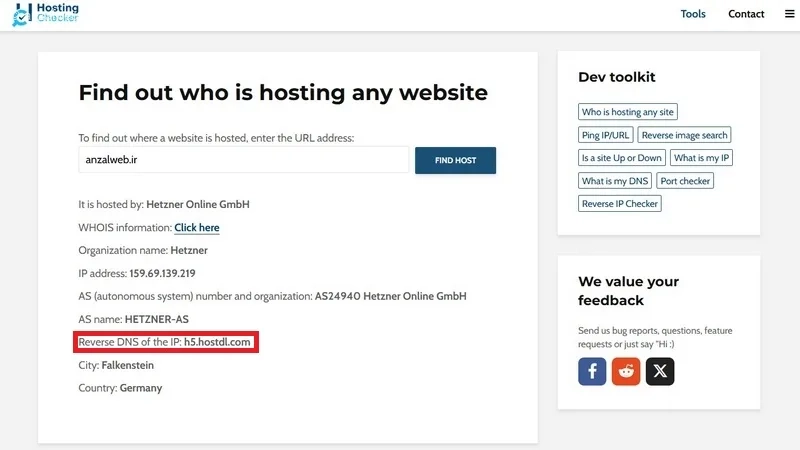
Task: Click the FIND HOST button
Action: click(x=455, y=160)
